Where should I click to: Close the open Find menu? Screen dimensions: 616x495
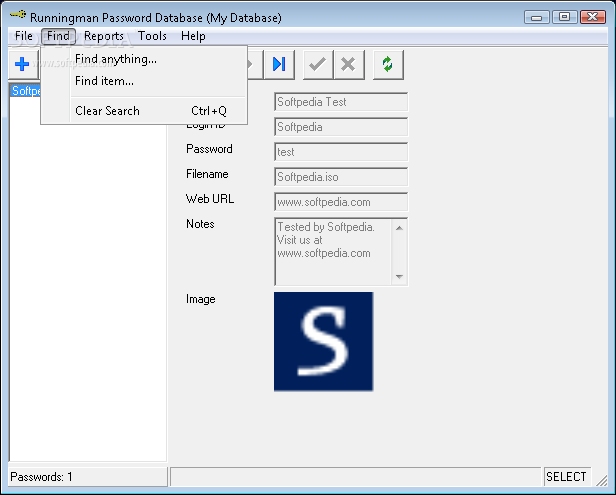tap(58, 36)
